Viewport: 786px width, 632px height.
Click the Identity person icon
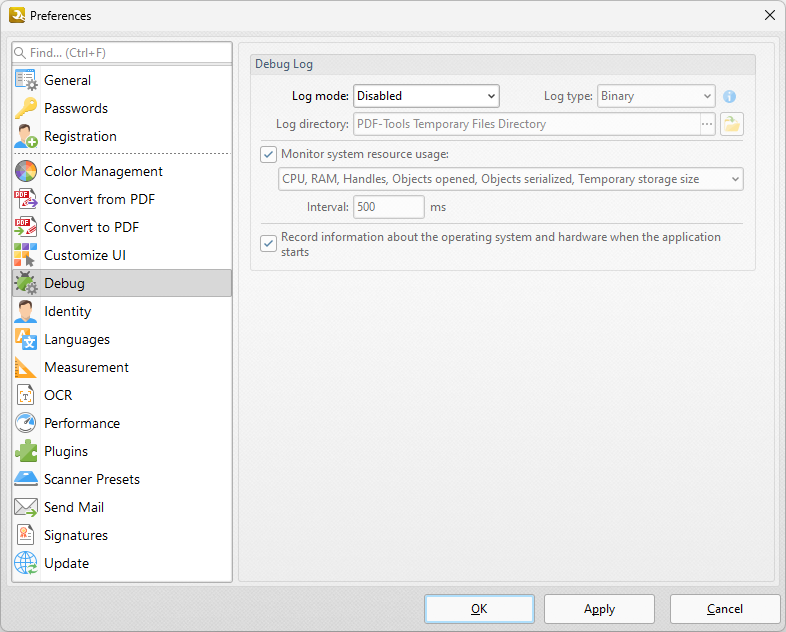[26, 311]
